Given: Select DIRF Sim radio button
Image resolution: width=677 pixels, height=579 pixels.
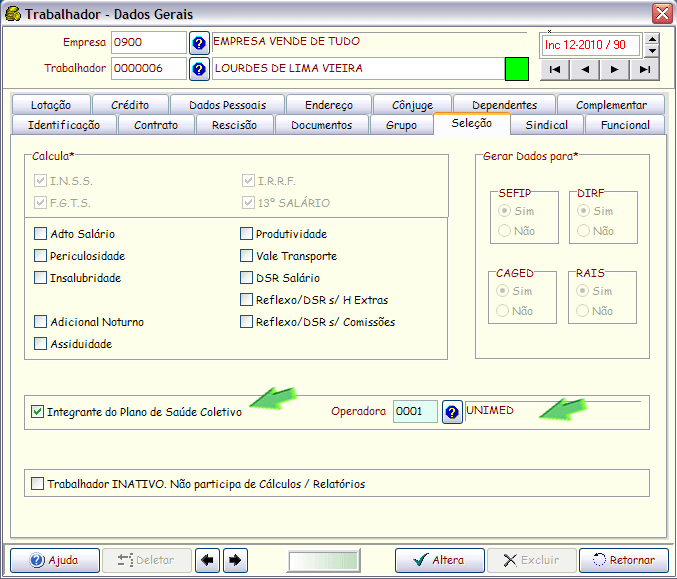Looking at the screenshot, I should coord(583,211).
